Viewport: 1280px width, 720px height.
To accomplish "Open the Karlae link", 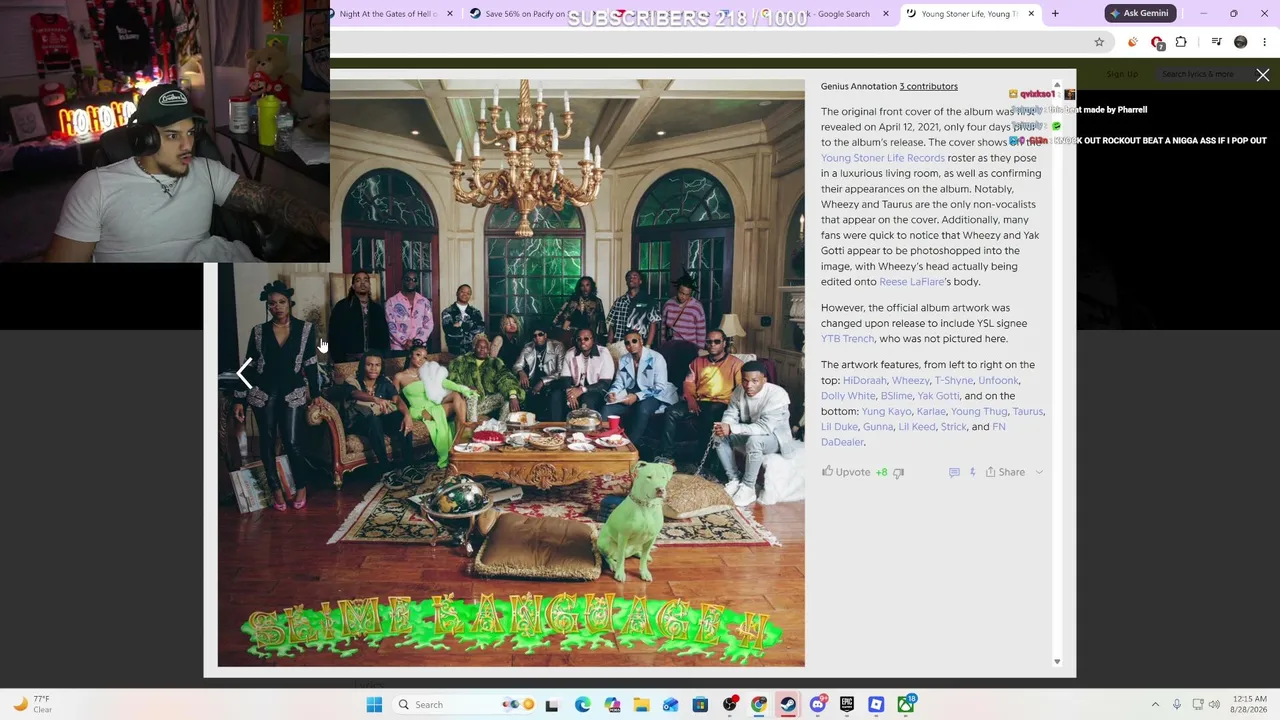I will 931,412.
